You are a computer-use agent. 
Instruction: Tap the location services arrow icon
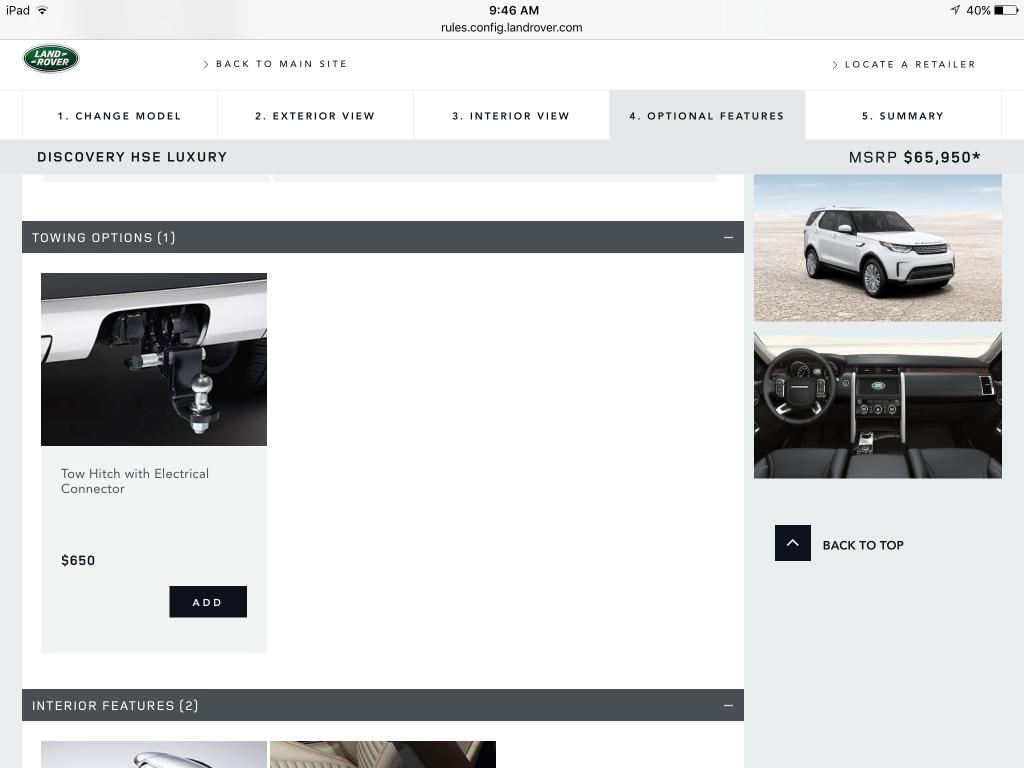[955, 10]
